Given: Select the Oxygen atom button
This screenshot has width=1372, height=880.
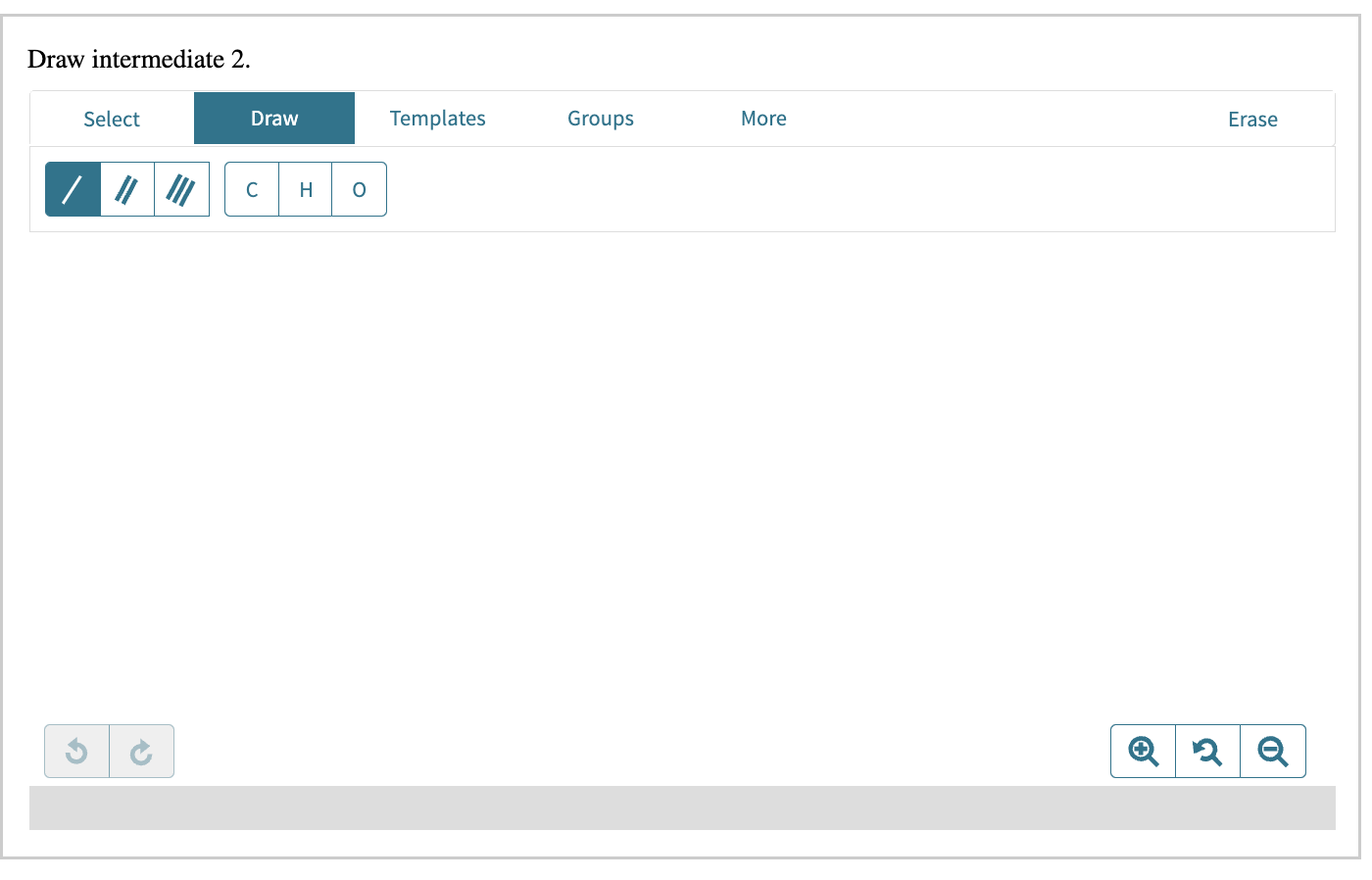Looking at the screenshot, I should tap(359, 188).
